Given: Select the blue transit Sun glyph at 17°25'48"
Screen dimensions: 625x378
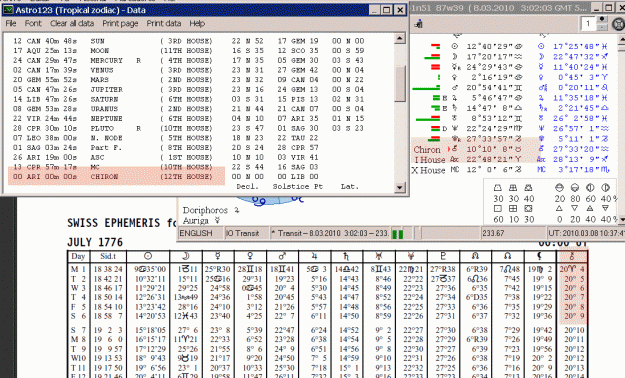Looking at the screenshot, I should coord(541,46).
